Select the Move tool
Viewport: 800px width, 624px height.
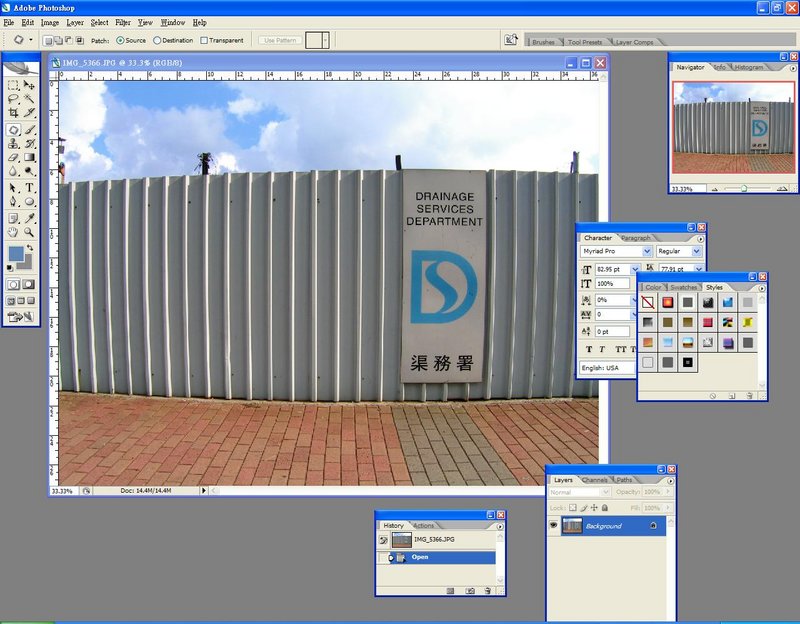(x=29, y=85)
